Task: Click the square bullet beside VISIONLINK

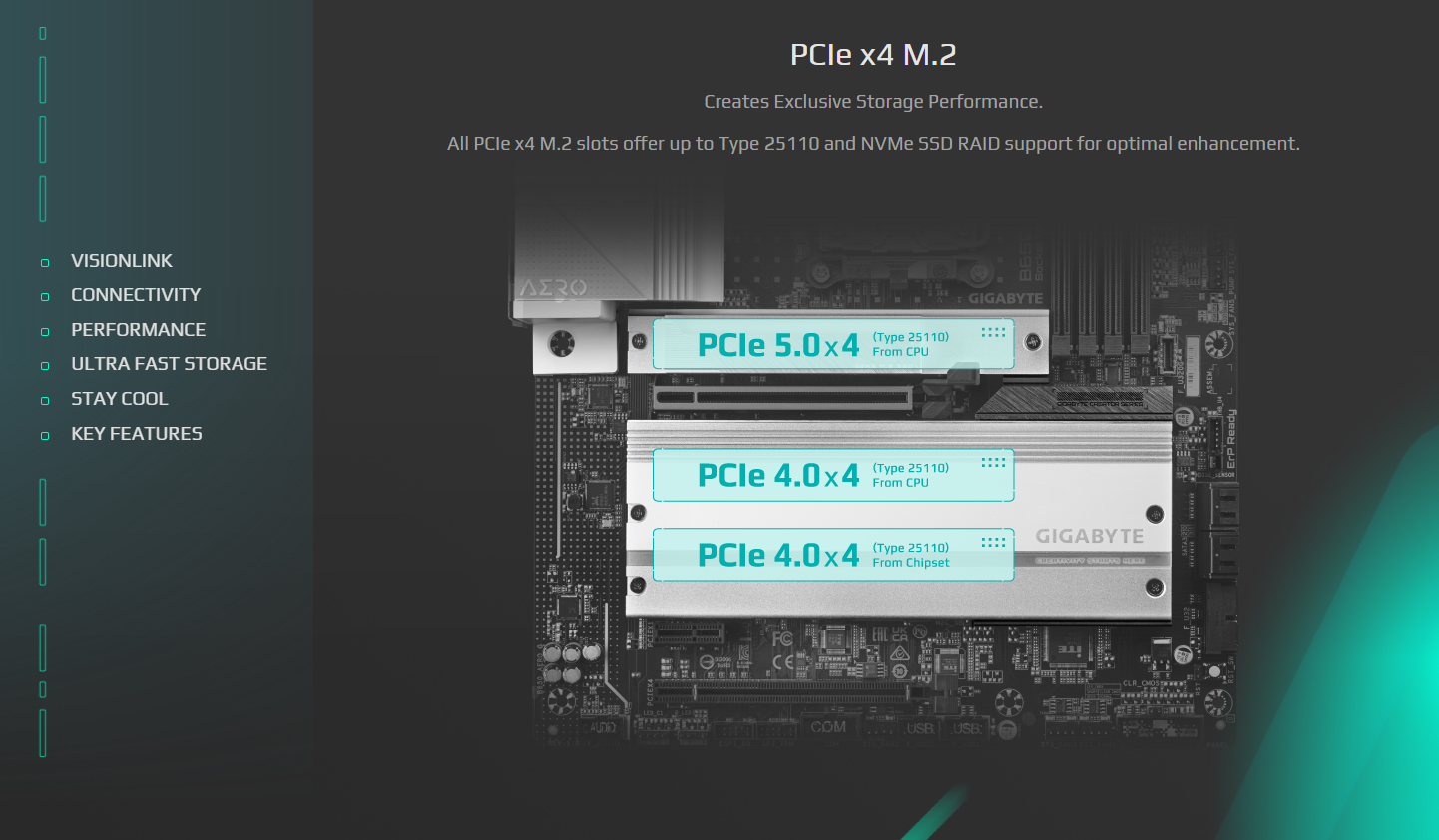Action: tap(44, 263)
